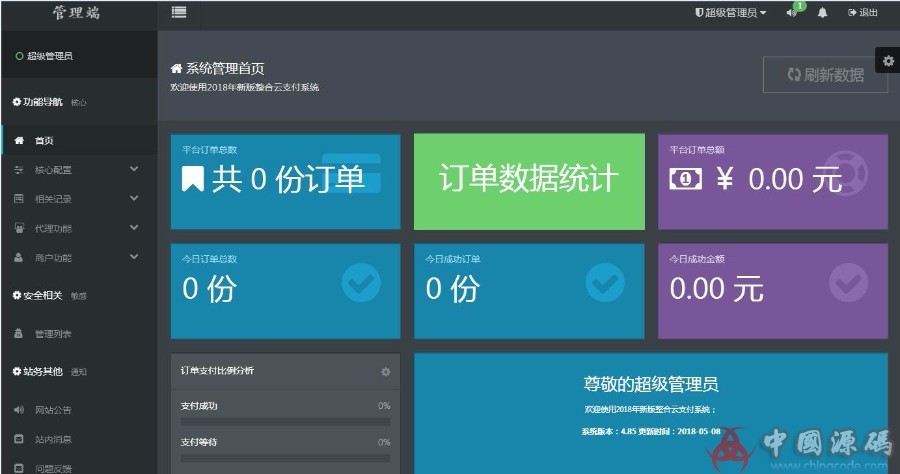This screenshot has width=900, height=474.
Task: Open the gear in the 订单支付比例分析 panel
Action: [386, 372]
